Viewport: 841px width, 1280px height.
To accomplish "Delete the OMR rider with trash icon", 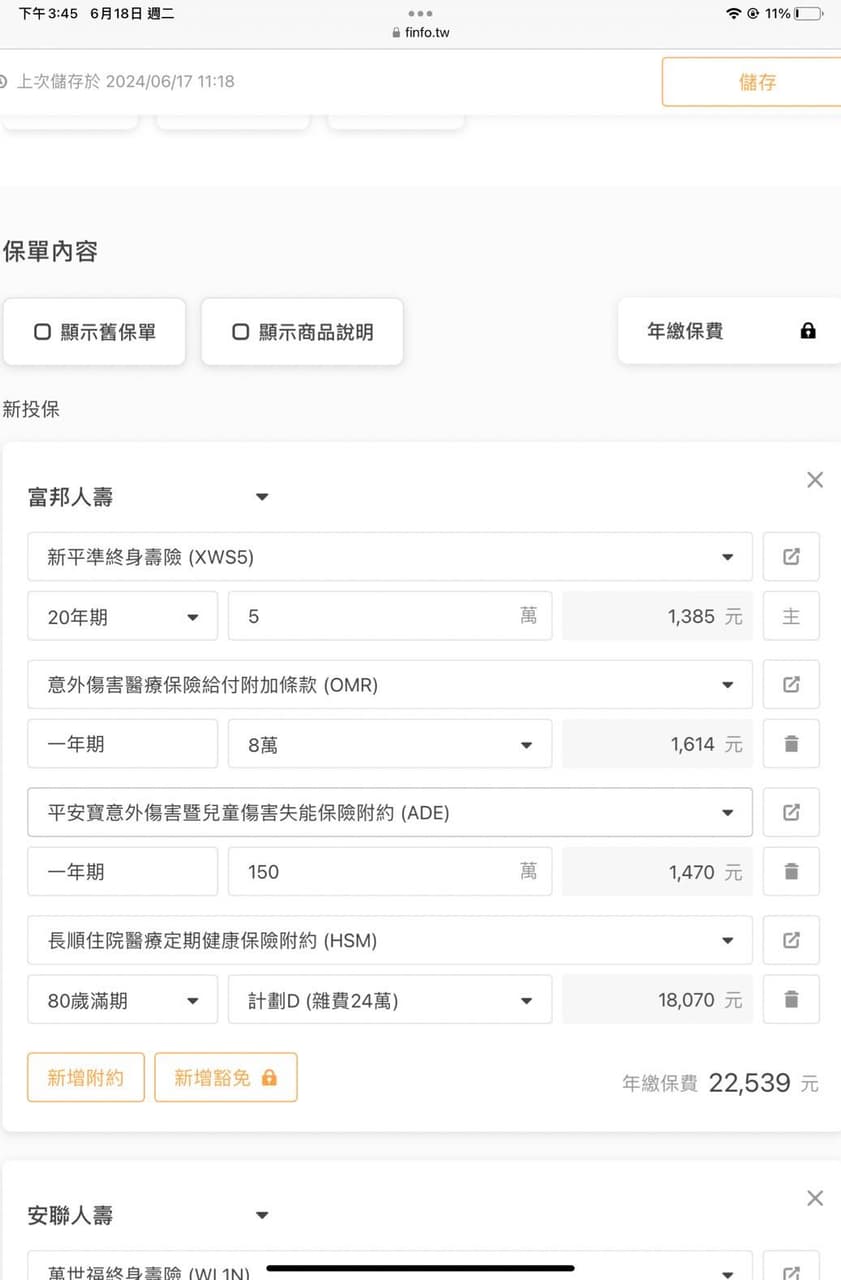I will click(x=790, y=744).
